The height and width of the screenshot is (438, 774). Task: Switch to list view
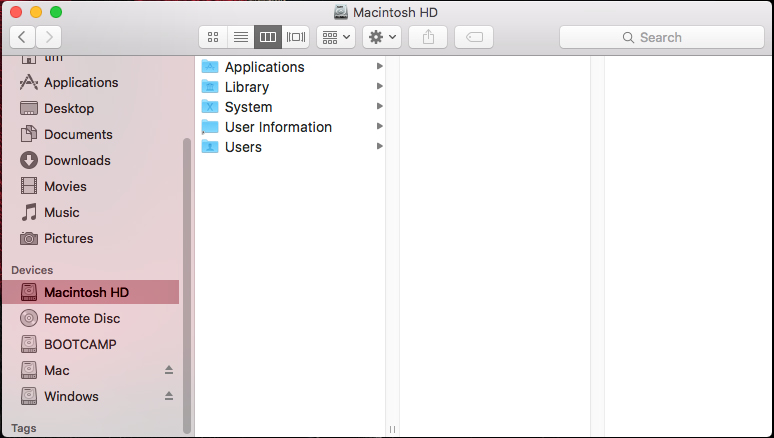point(240,37)
